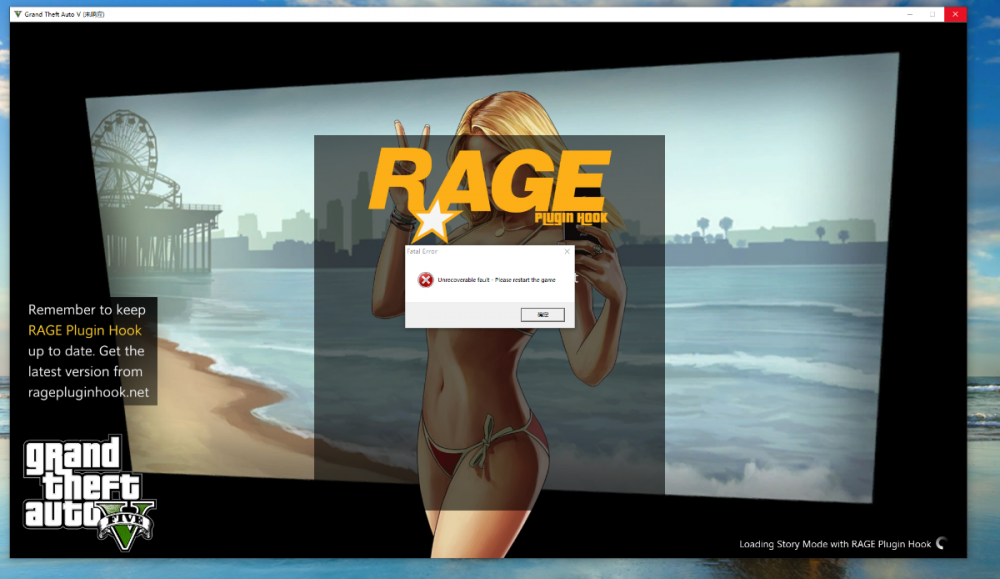Close the Fatal Error dialog with X
1000x579 pixels.
566,252
